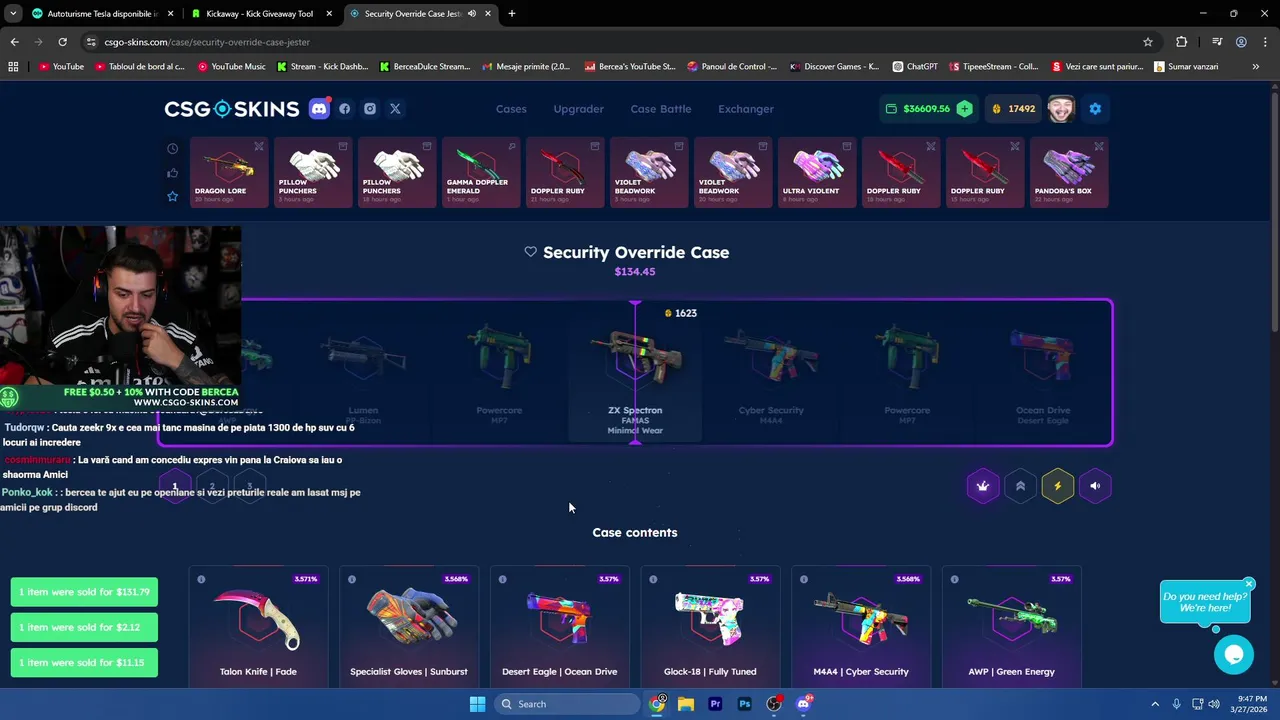This screenshot has height=720, width=1280.
Task: Open AWP Green Energy info icon
Action: click(955, 579)
